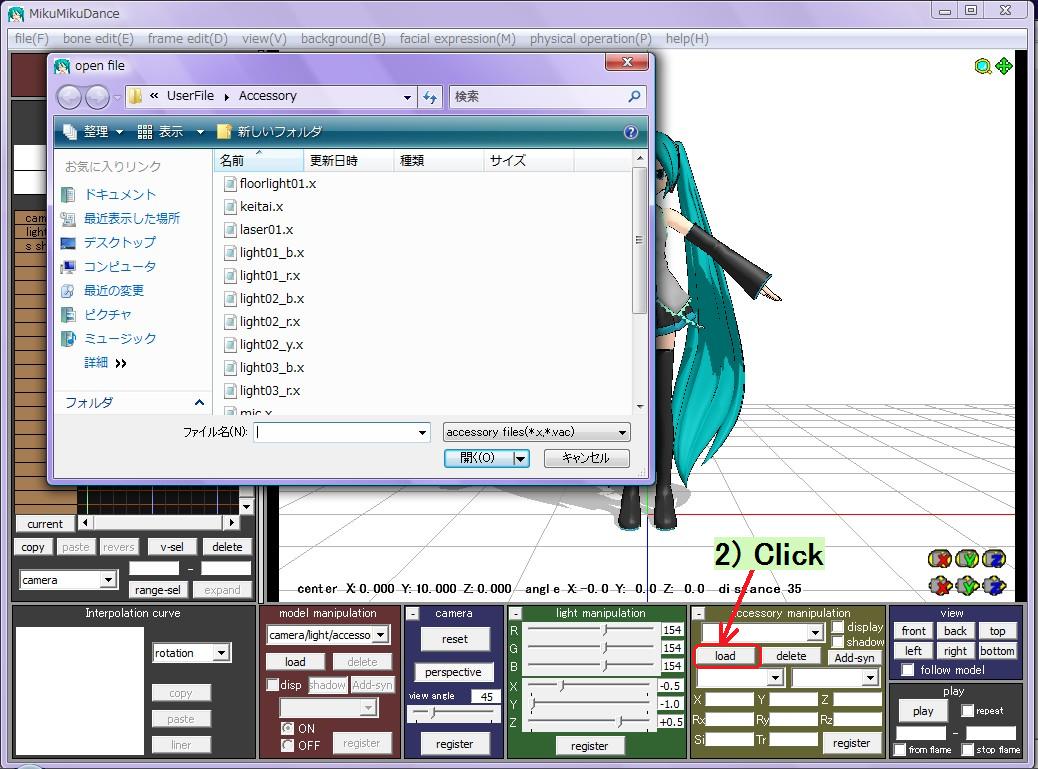The width and height of the screenshot is (1038, 769).
Task: Open the bone edit(E) menu
Action: coord(98,38)
